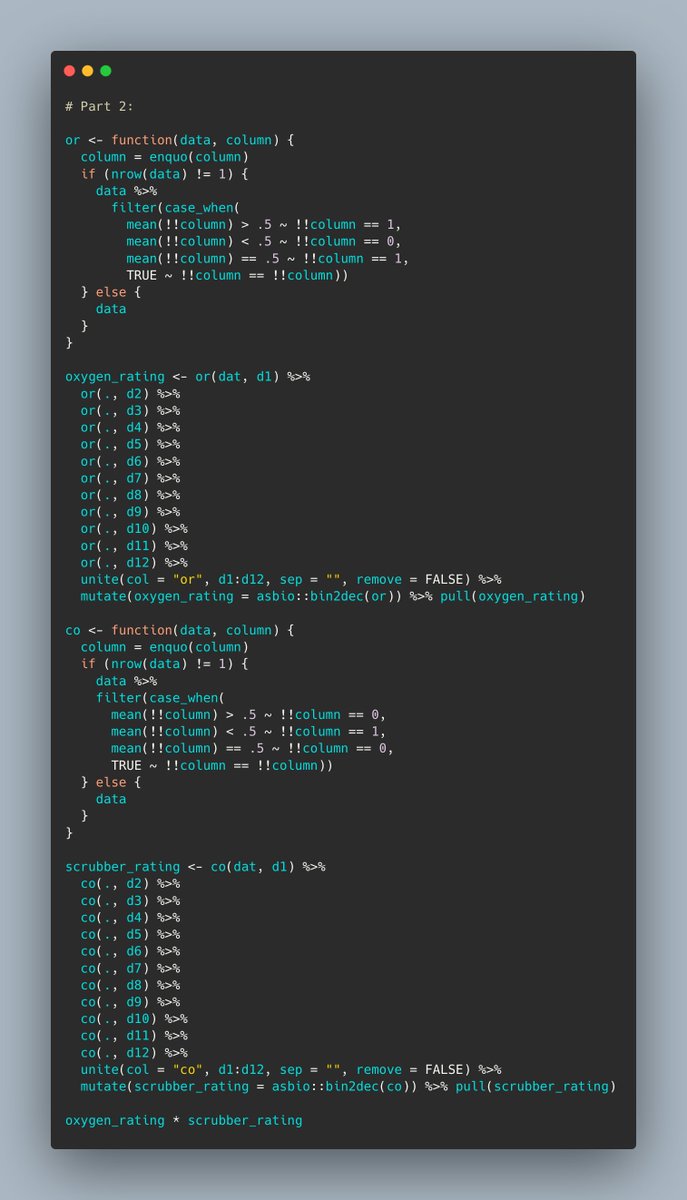
Task: Click the 'or(., d3) %>%' line
Action: pyautogui.click(x=130, y=410)
